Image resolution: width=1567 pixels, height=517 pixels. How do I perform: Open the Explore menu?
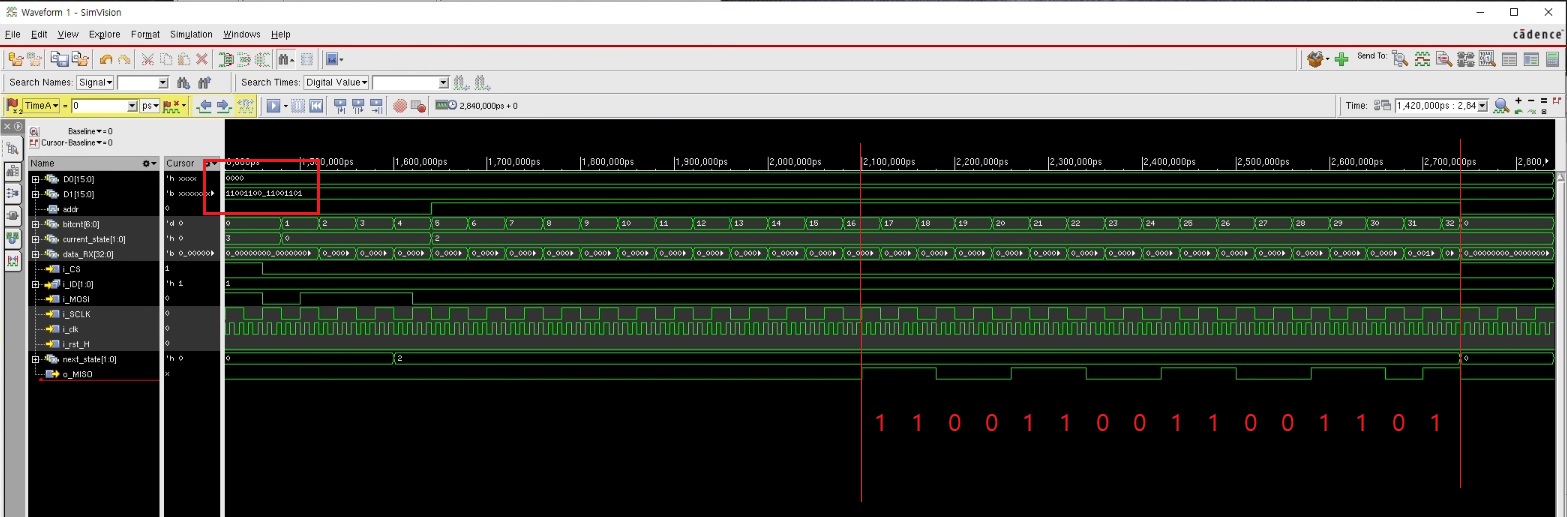click(103, 34)
